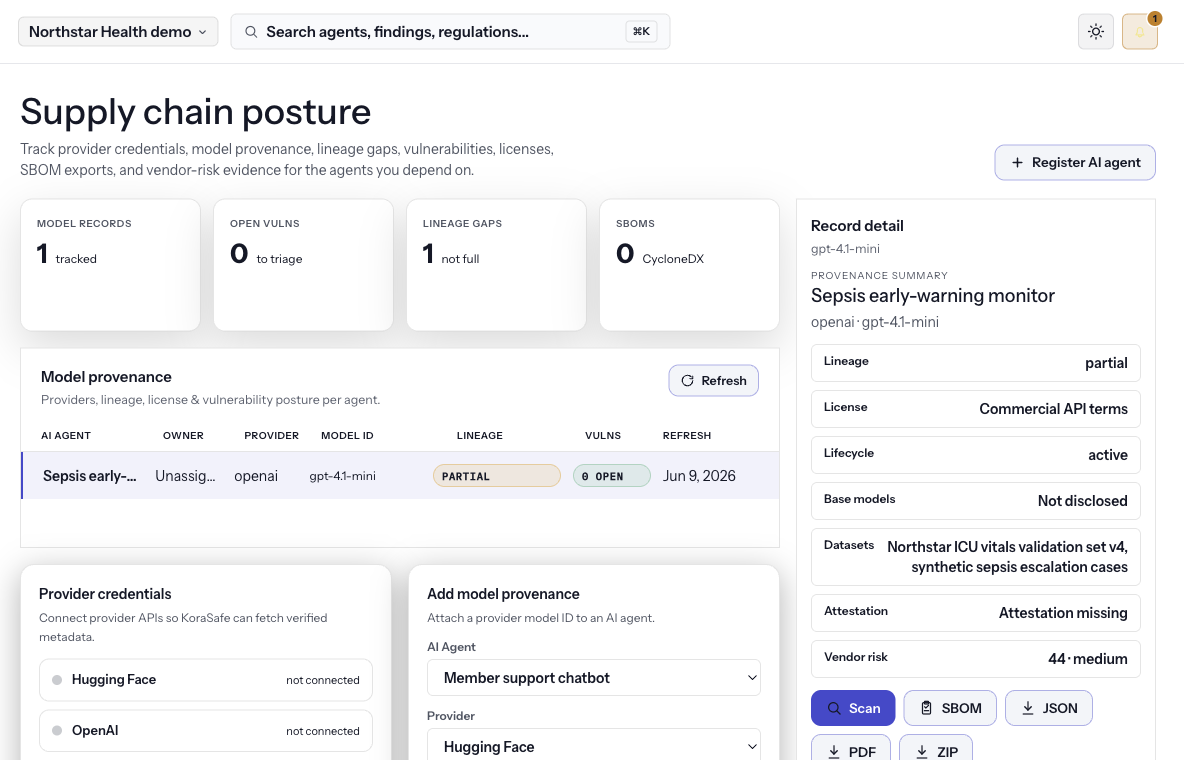Click the MODEL ID column header
This screenshot has height=760, width=1184.
[347, 436]
